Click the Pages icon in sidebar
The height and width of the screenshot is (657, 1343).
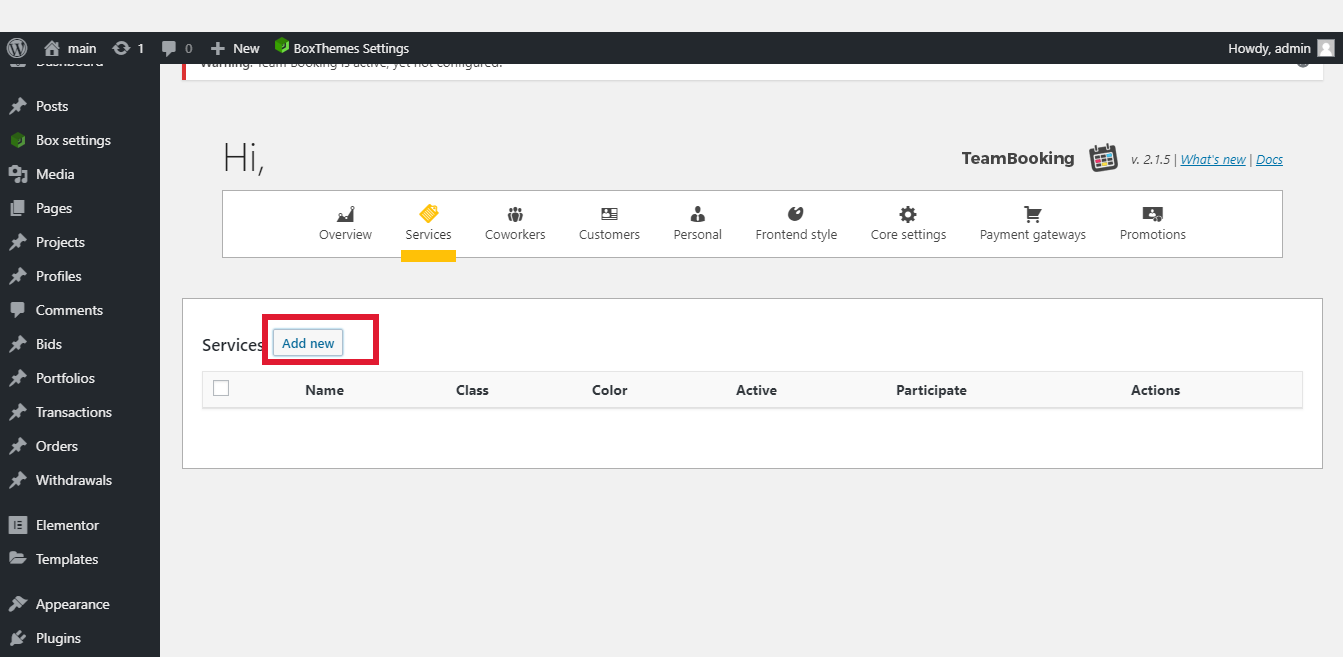18,208
